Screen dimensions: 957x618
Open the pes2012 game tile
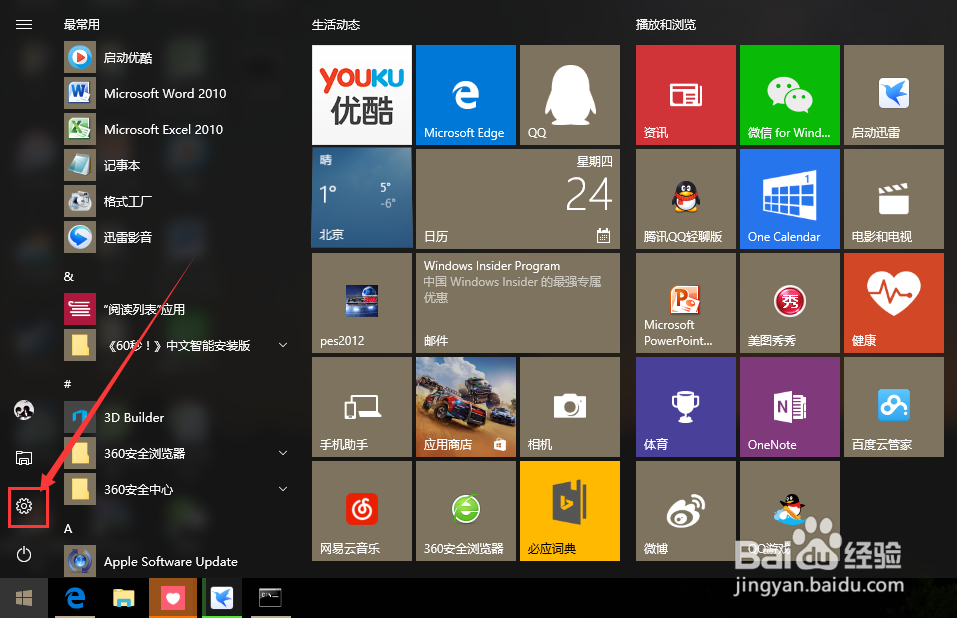click(x=362, y=303)
